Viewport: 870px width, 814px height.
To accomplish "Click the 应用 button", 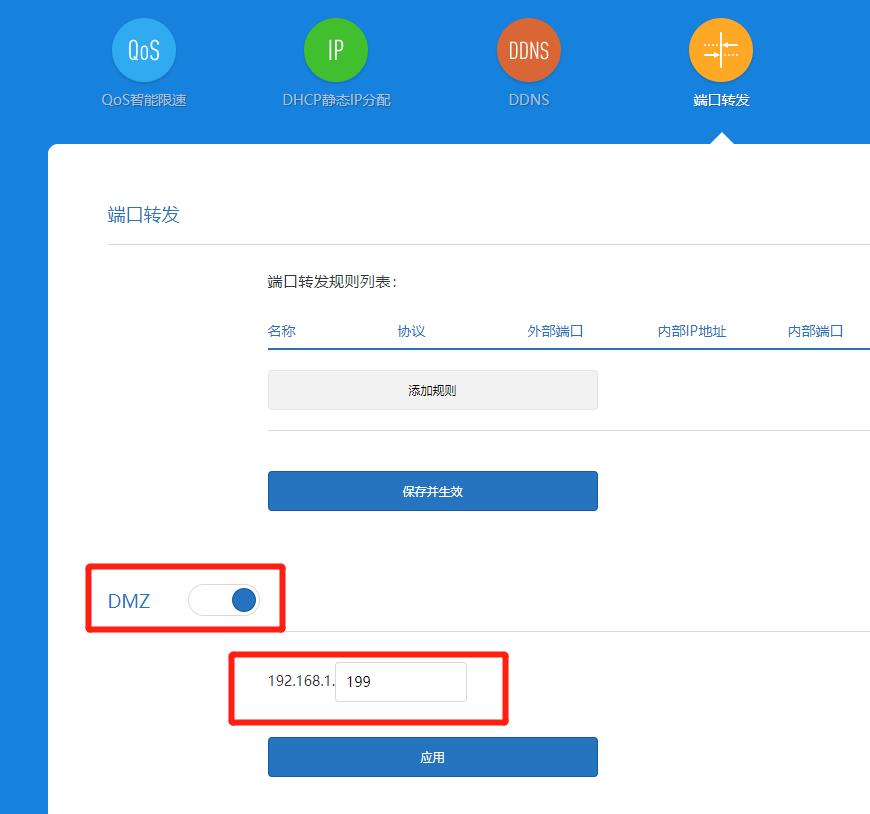I will [x=433, y=757].
